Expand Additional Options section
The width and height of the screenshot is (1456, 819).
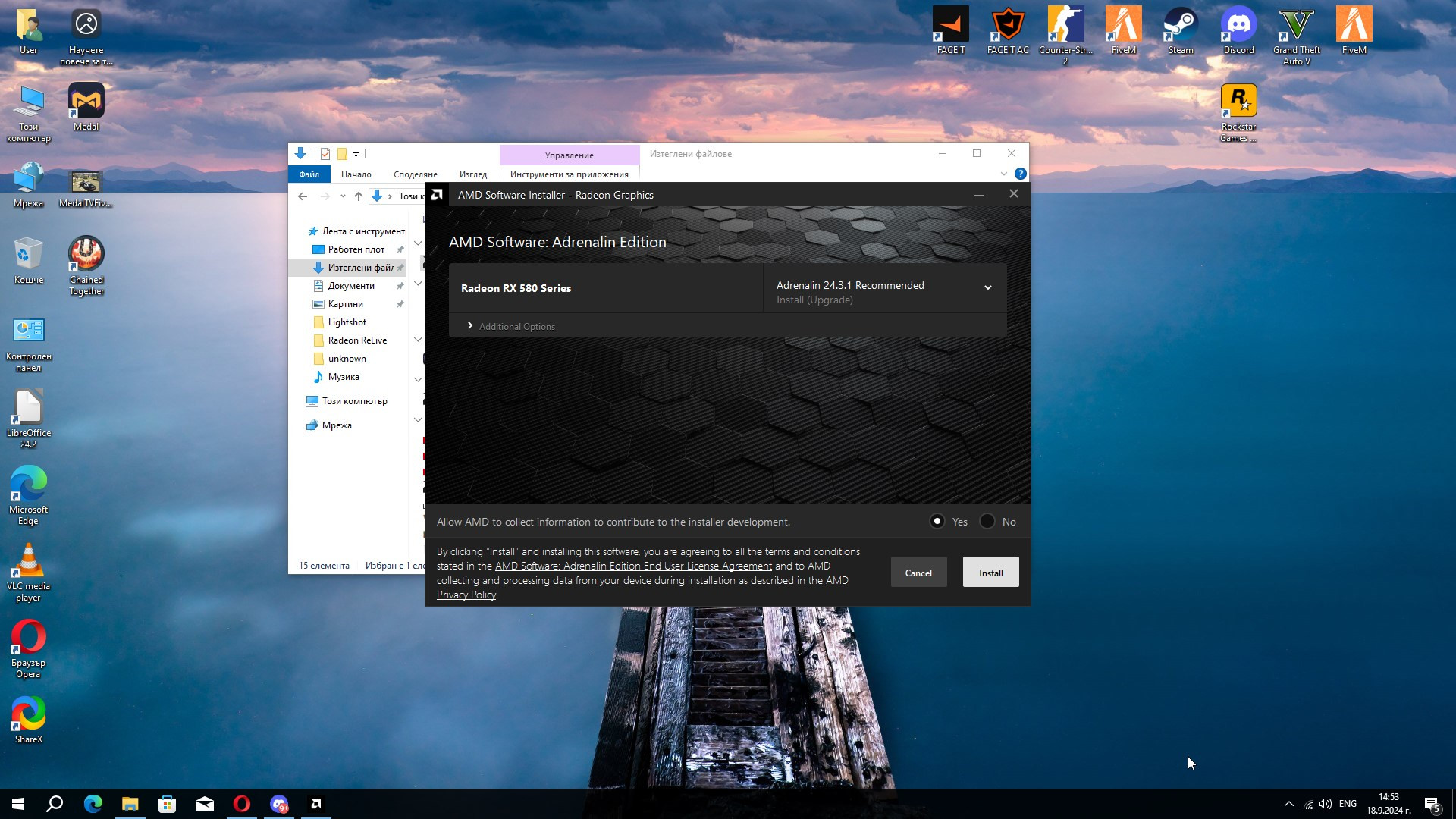(x=470, y=326)
